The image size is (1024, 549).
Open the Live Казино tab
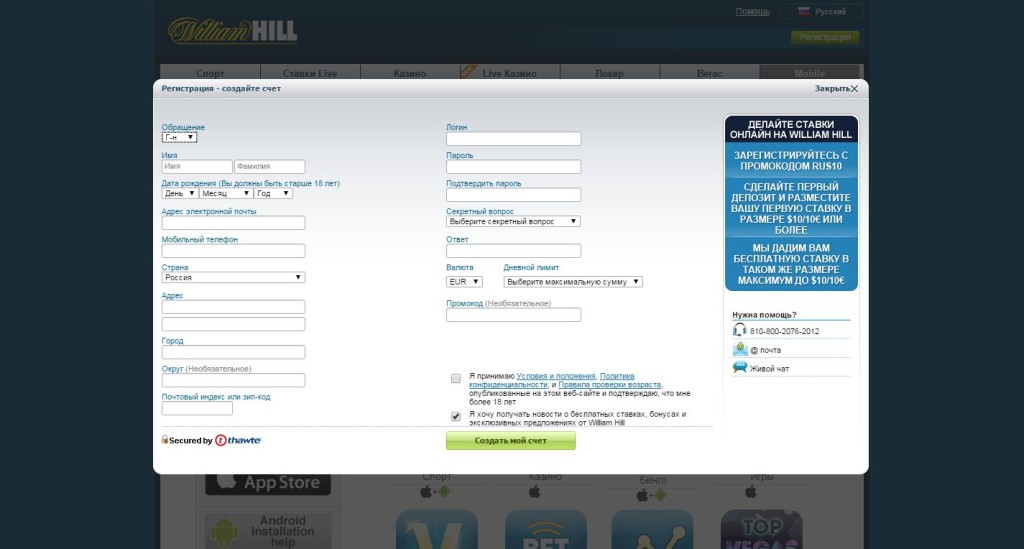pos(510,72)
